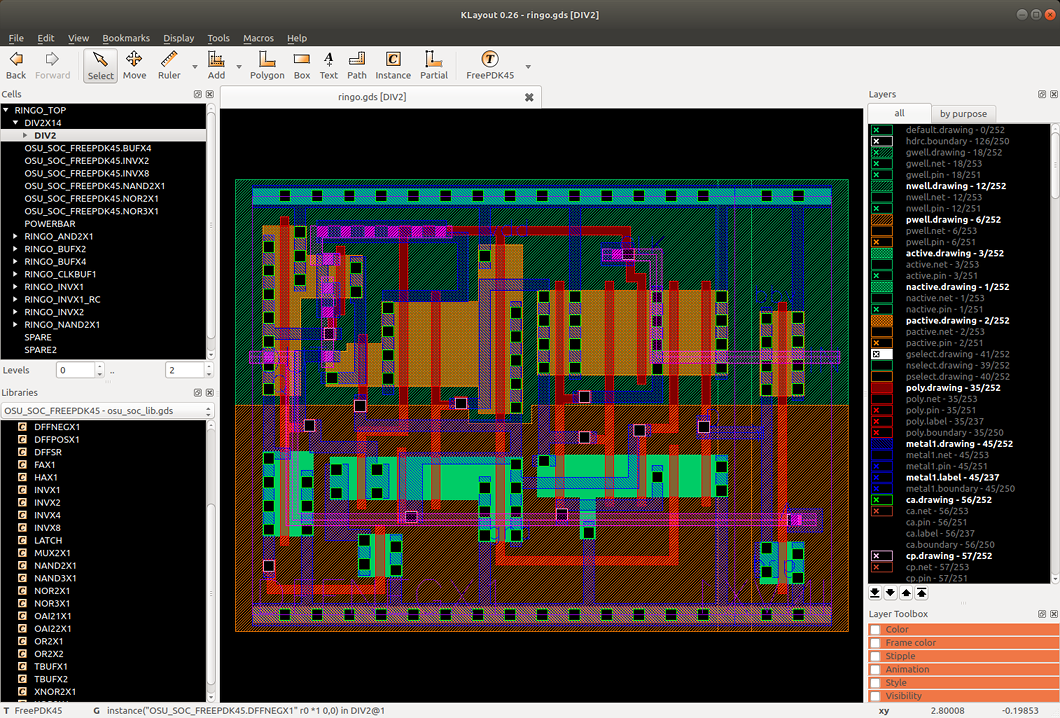
Task: Tick the Color checkbox in Layer Toolbox
Action: 876,630
